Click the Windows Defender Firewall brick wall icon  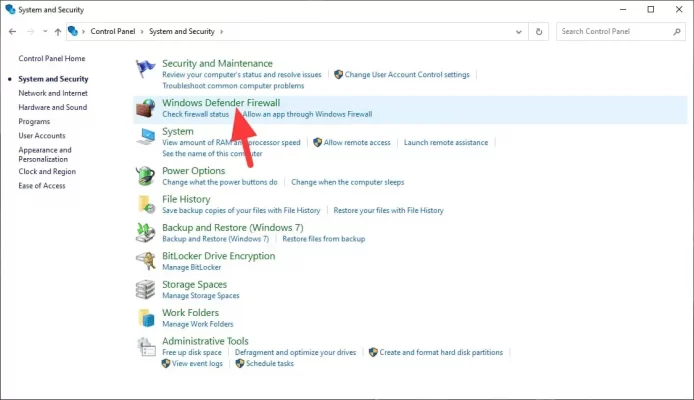145,108
